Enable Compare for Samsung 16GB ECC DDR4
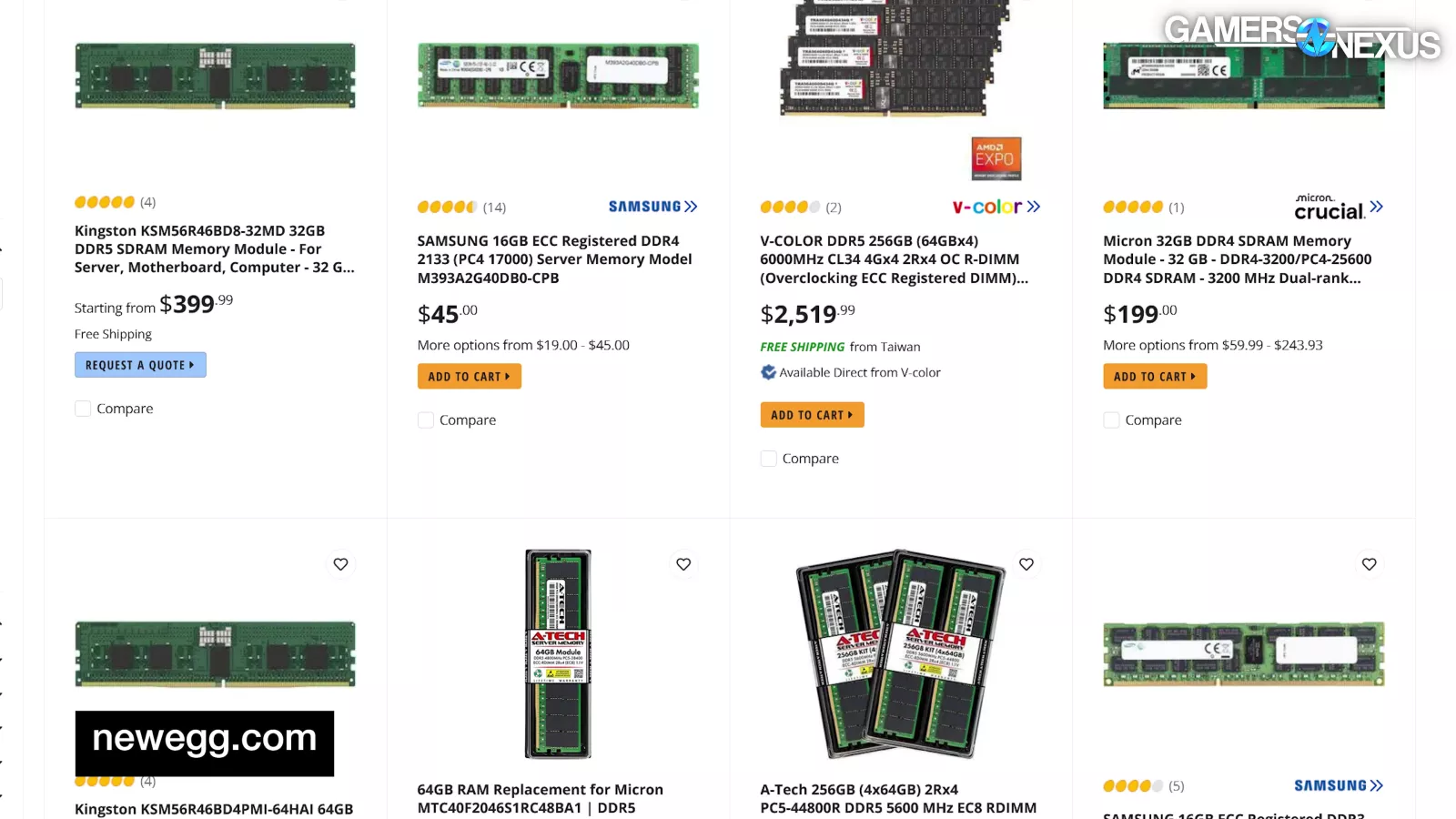Viewport: 1456px width, 819px height. [x=426, y=420]
